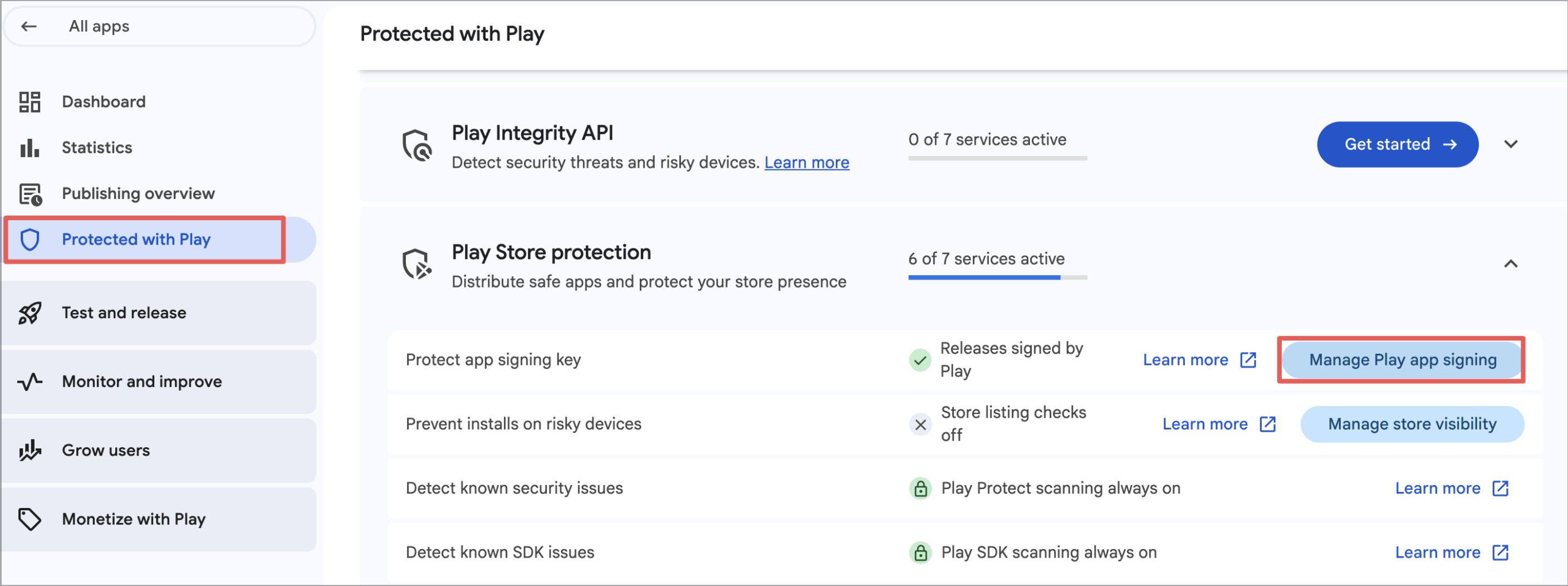This screenshot has height=586, width=1568.
Task: Click 'Protect app signing key' row label
Action: (493, 360)
